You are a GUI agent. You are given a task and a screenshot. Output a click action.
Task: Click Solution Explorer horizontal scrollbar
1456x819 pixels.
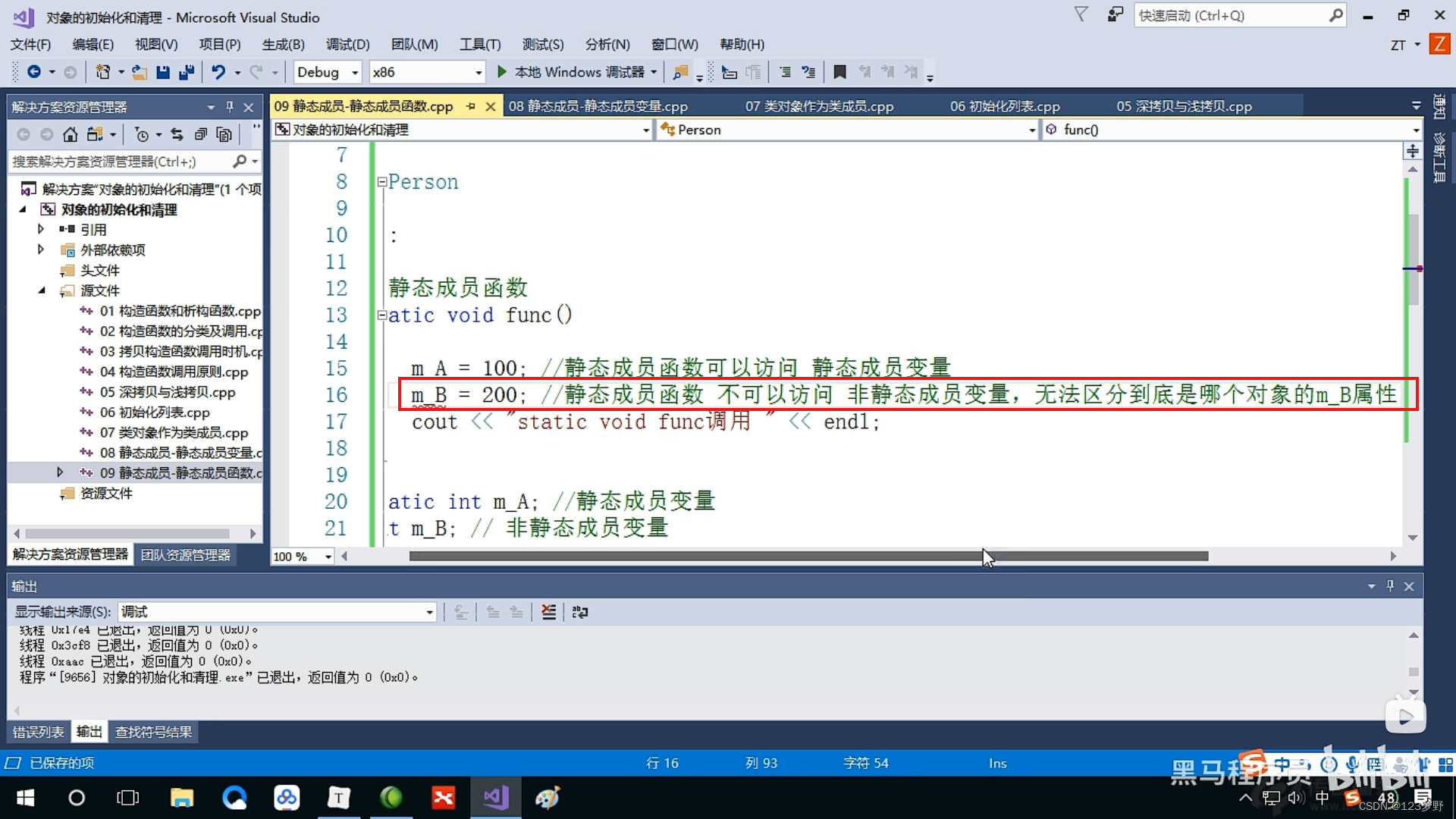point(127,534)
